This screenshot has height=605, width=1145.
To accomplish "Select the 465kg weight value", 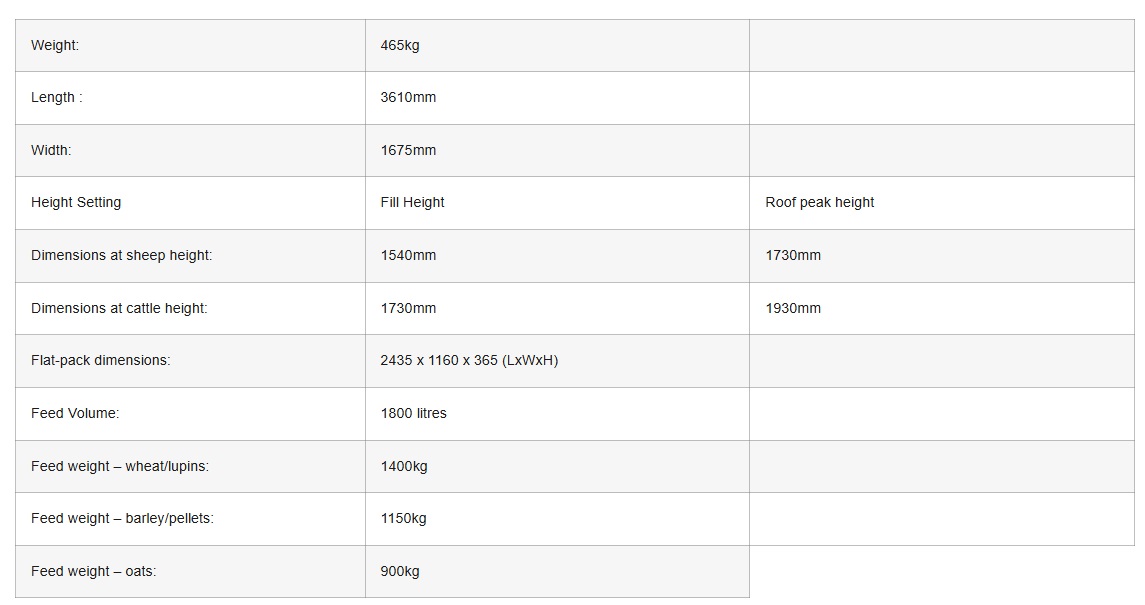I will pyautogui.click(x=400, y=45).
